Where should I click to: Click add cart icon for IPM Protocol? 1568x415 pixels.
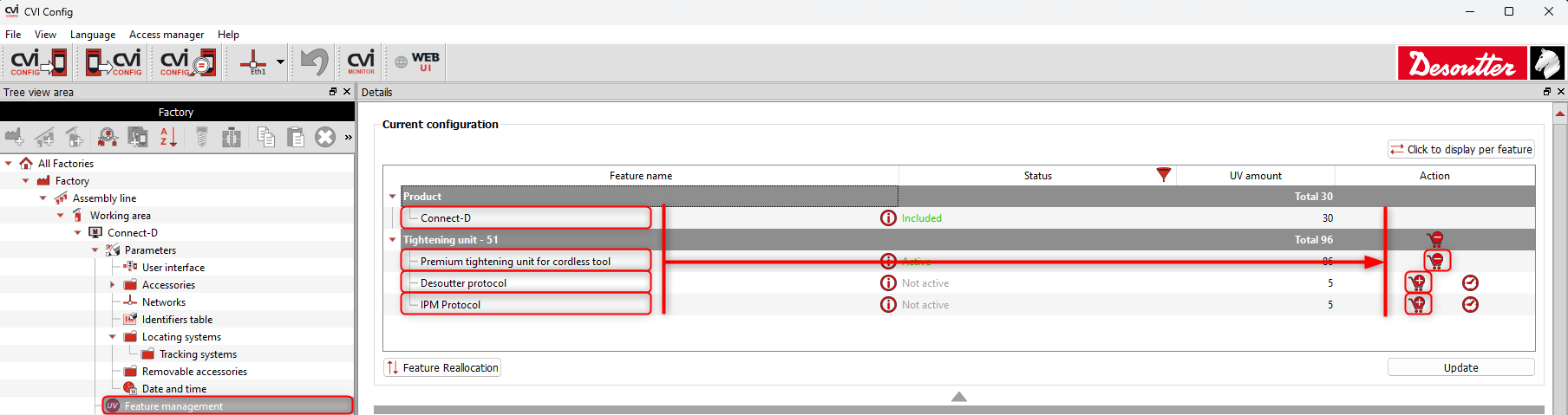pyautogui.click(x=1418, y=304)
